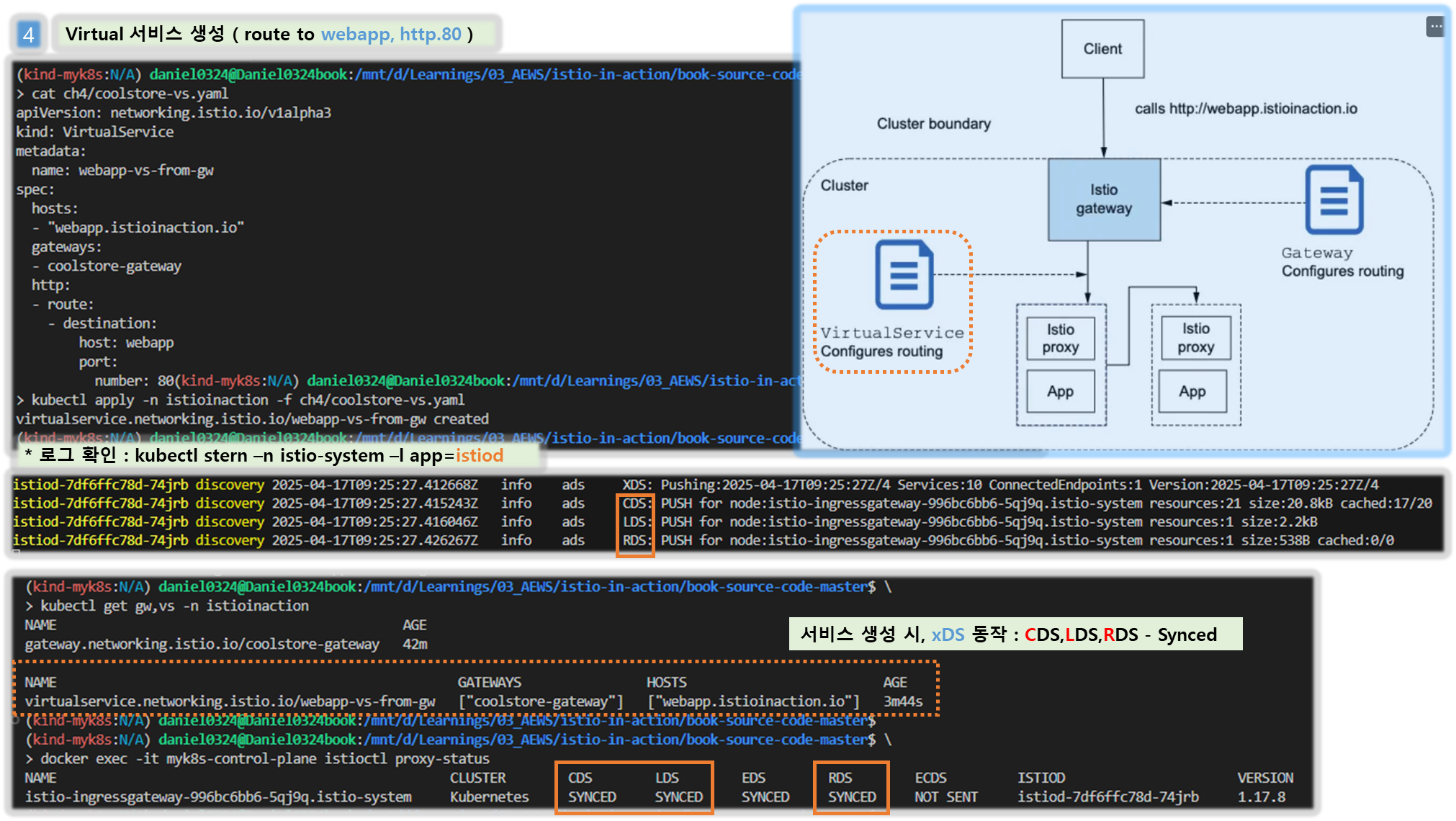The width and height of the screenshot is (1456, 821).
Task: Click the VirtualService document icon
Action: [904, 275]
